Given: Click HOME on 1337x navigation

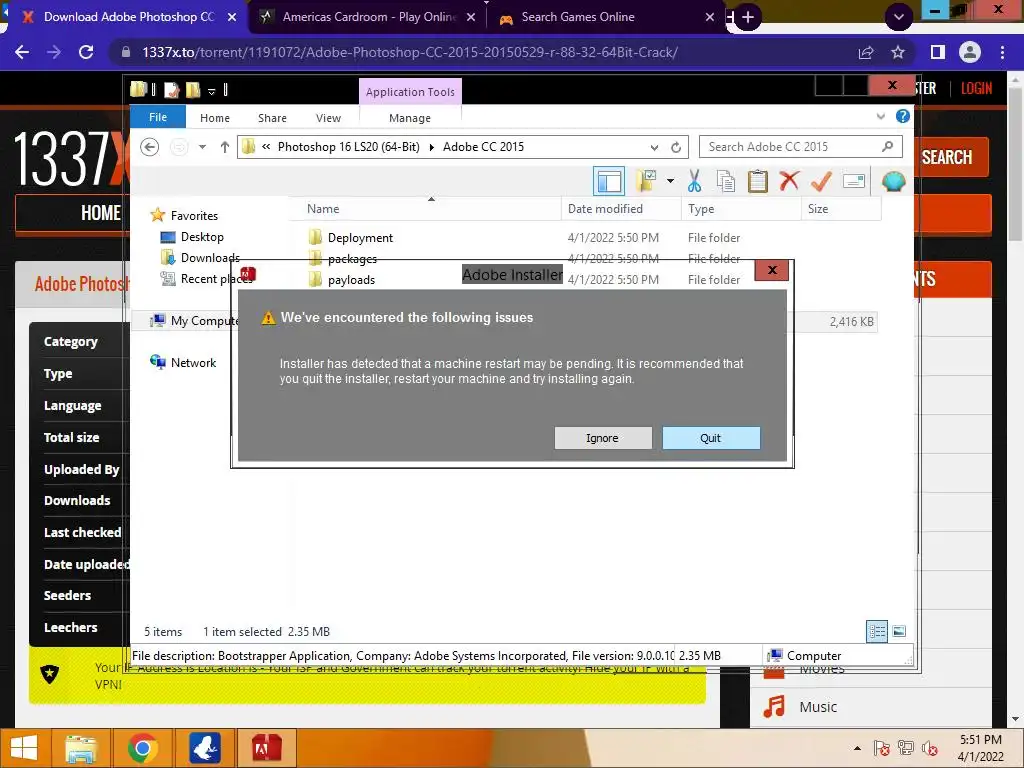Looking at the screenshot, I should click(101, 213).
